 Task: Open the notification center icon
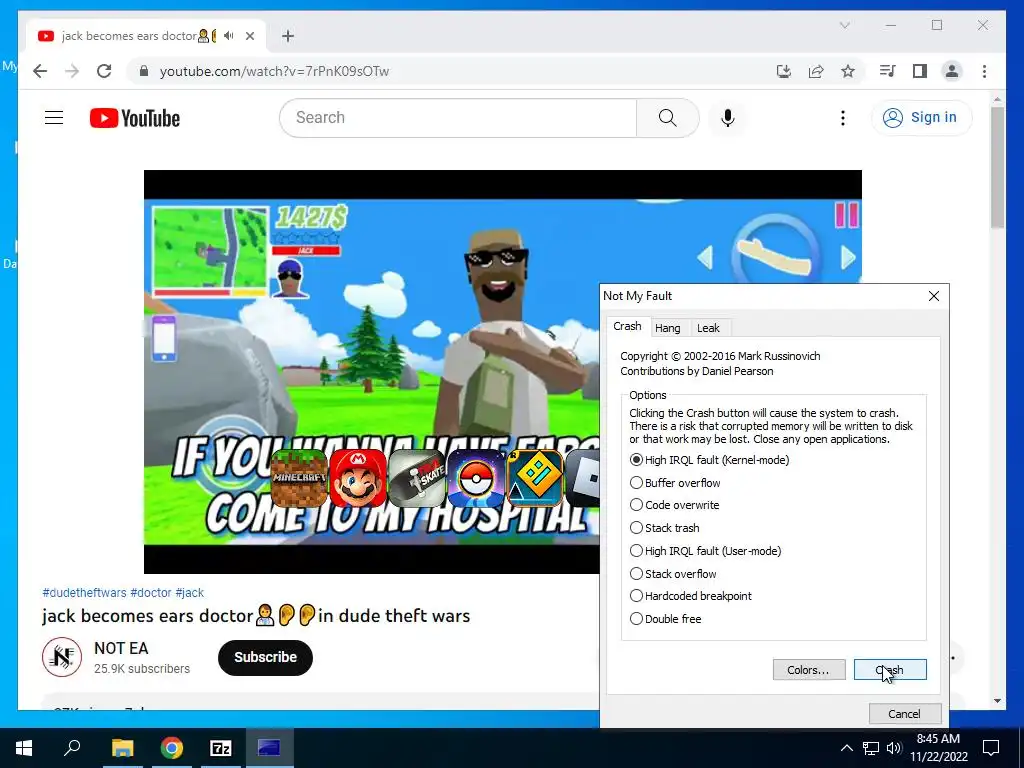pos(991,748)
